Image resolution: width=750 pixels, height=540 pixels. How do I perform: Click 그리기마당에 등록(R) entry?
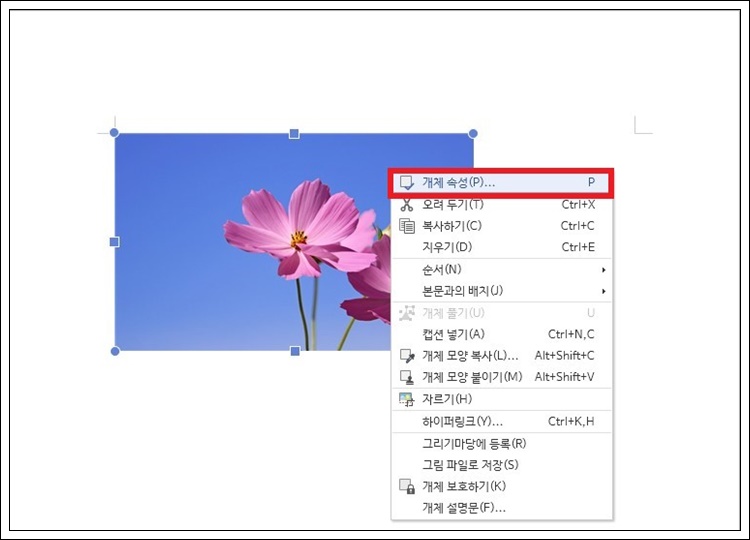(501, 444)
